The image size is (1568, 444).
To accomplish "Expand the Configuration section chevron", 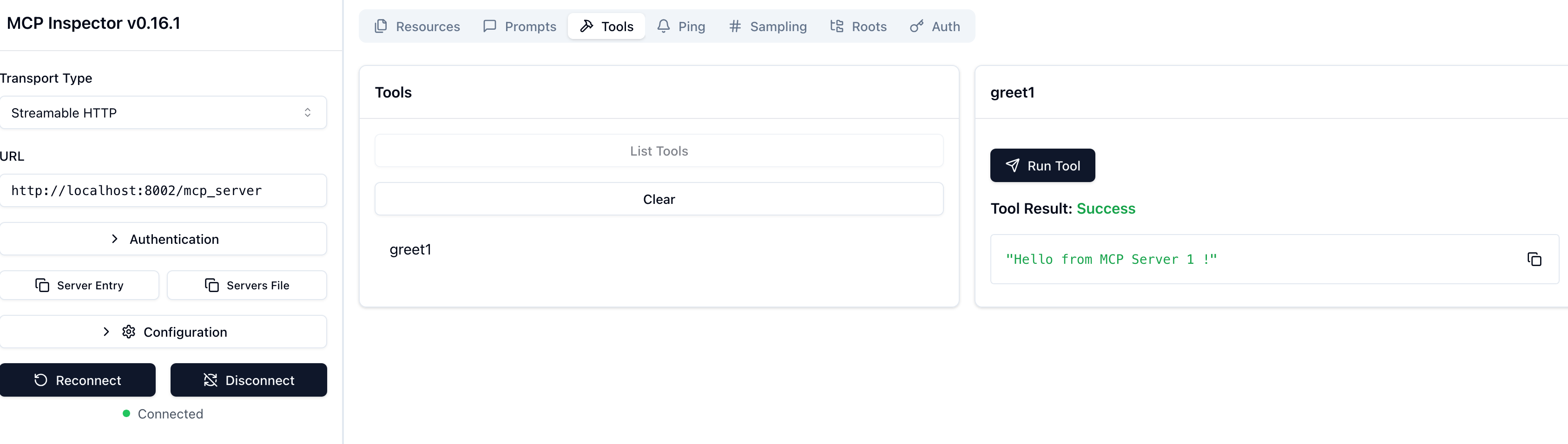I will [106, 332].
